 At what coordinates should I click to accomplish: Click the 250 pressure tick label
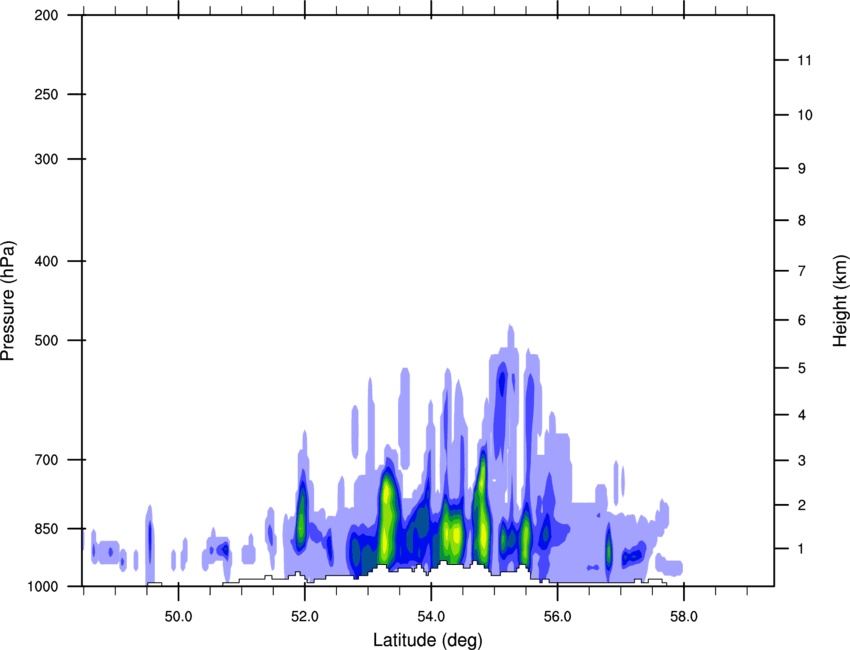pos(46,94)
